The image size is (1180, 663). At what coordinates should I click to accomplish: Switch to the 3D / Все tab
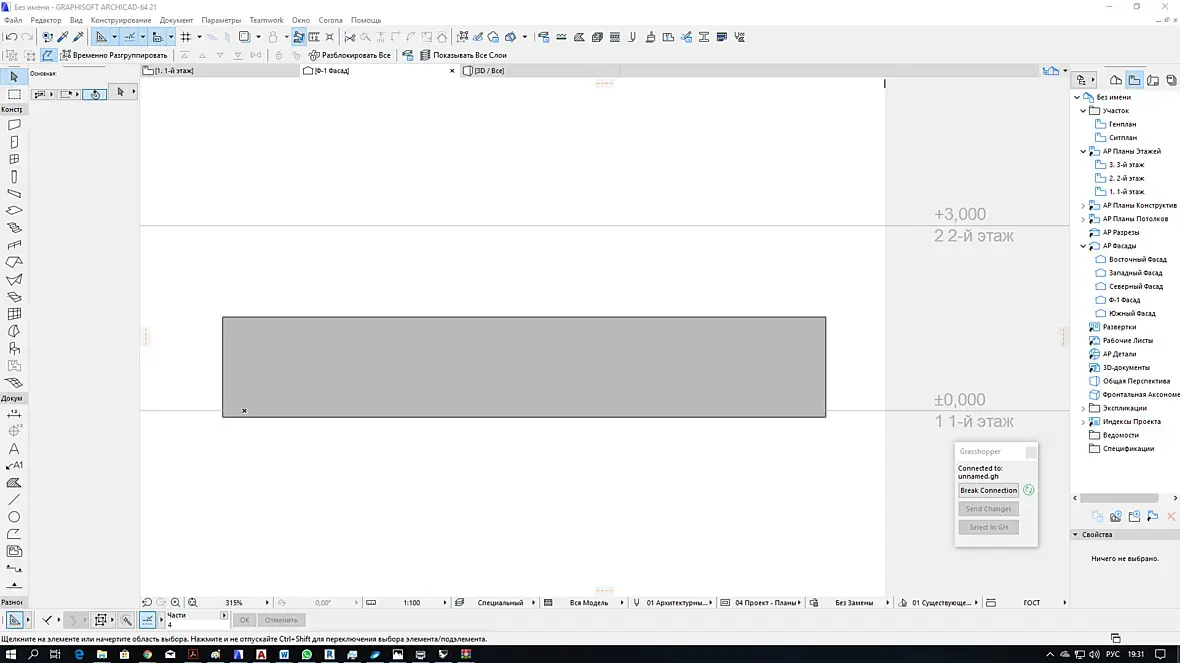[538, 71]
